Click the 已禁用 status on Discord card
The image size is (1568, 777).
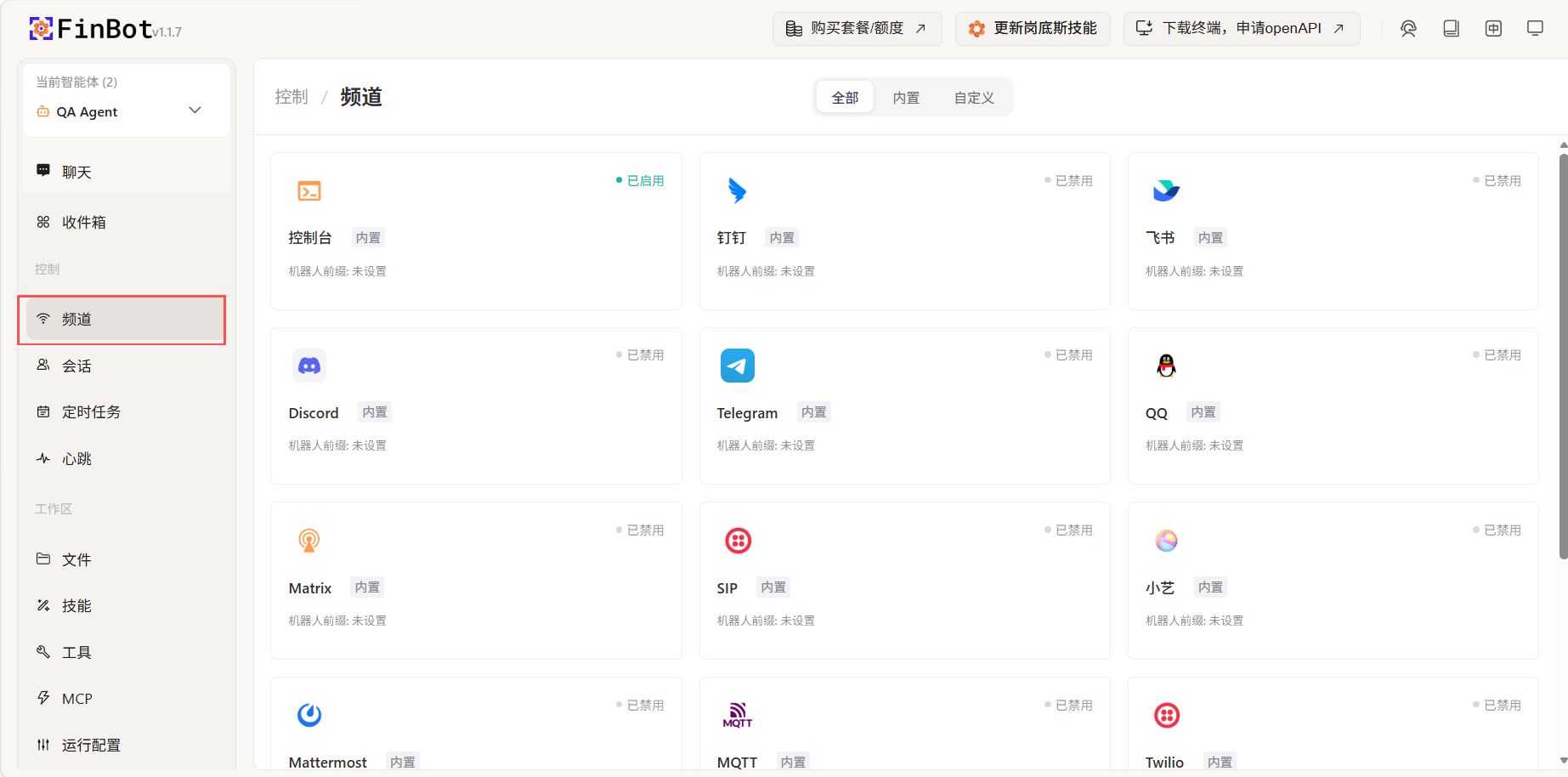click(x=640, y=354)
